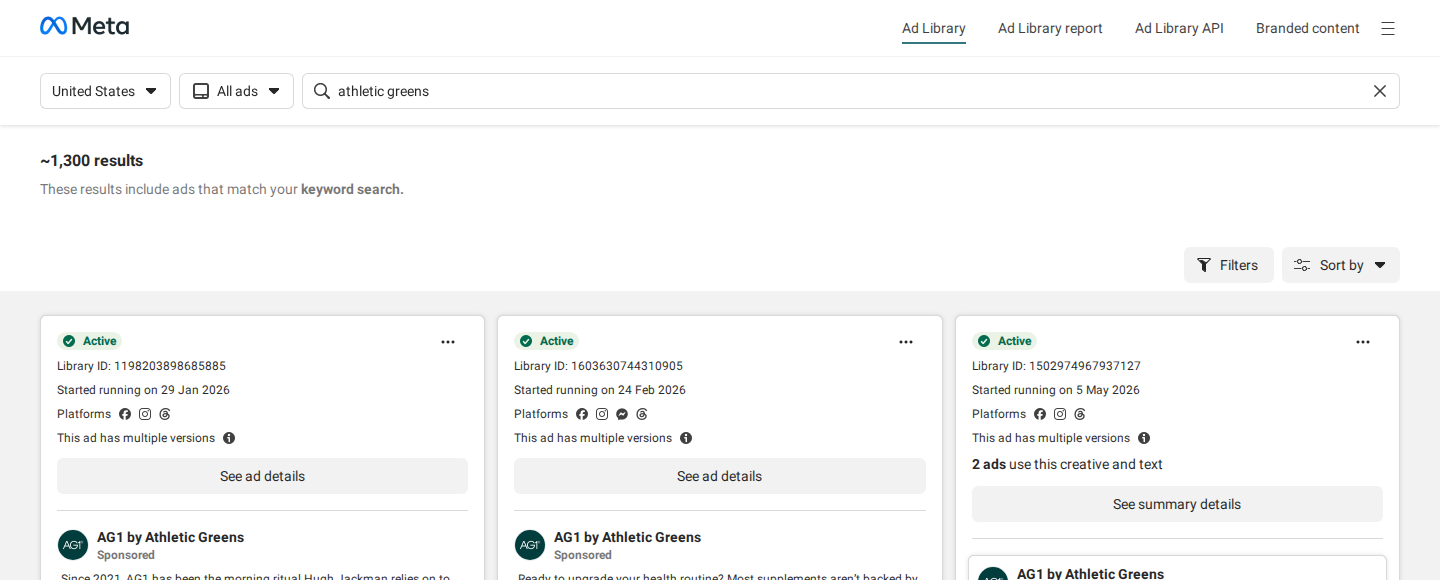This screenshot has width=1440, height=580.
Task: Click Library ID: 1603630744310905 text
Action: (598, 366)
